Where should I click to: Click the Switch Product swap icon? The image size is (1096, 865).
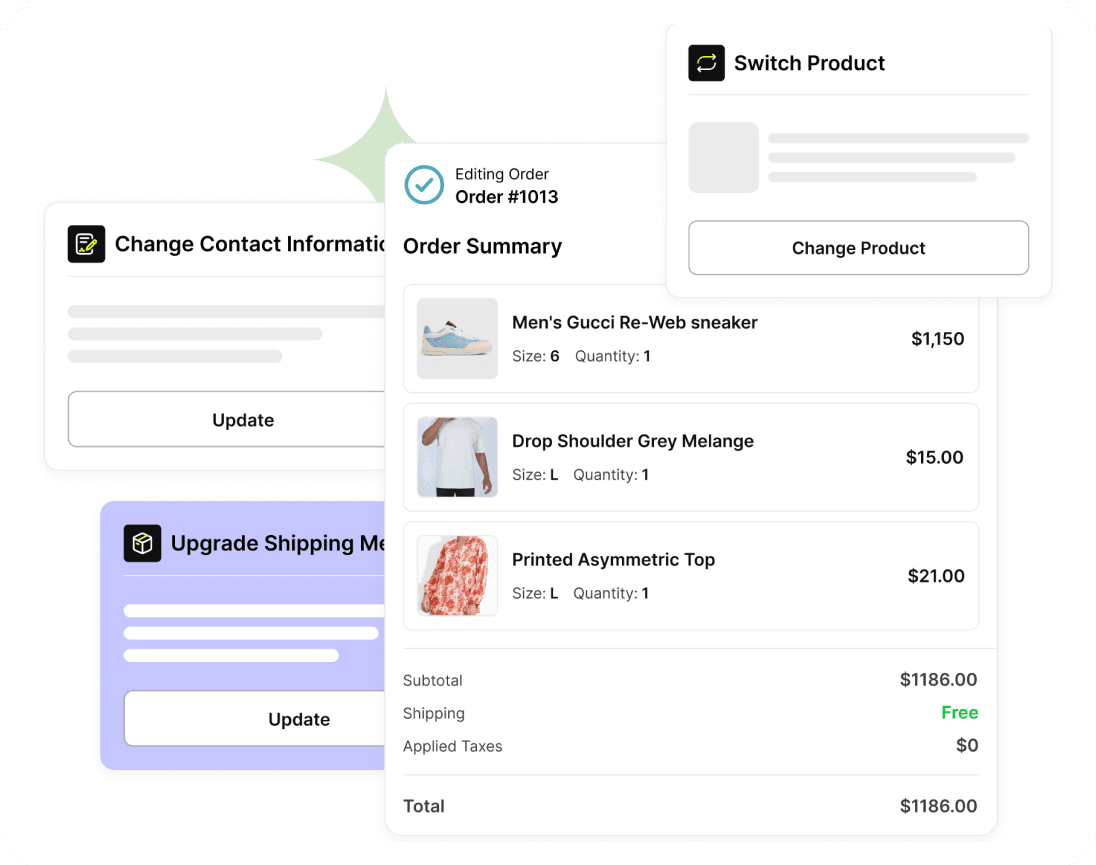[706, 63]
